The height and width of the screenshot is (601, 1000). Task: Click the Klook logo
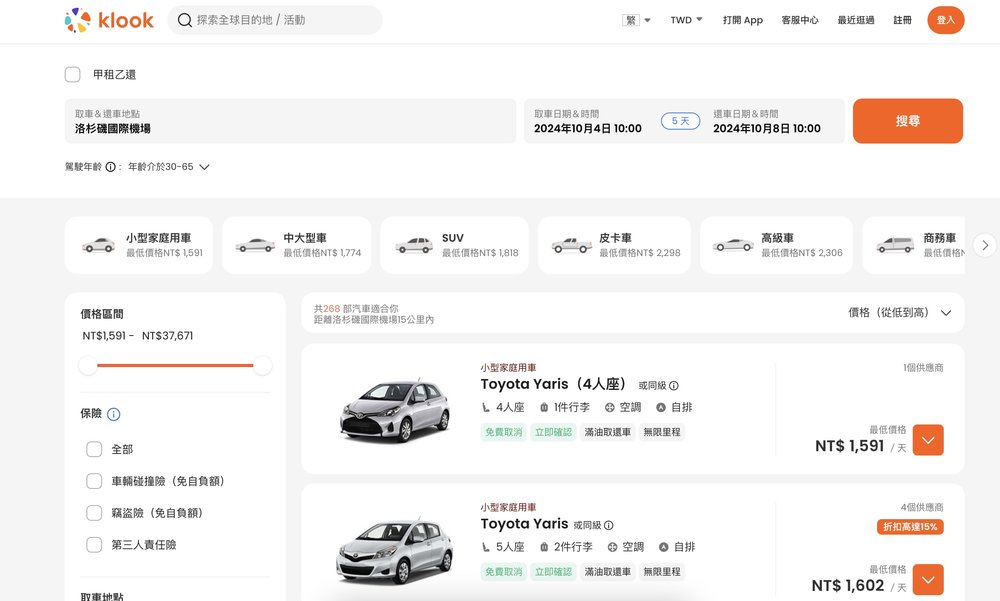coord(108,20)
